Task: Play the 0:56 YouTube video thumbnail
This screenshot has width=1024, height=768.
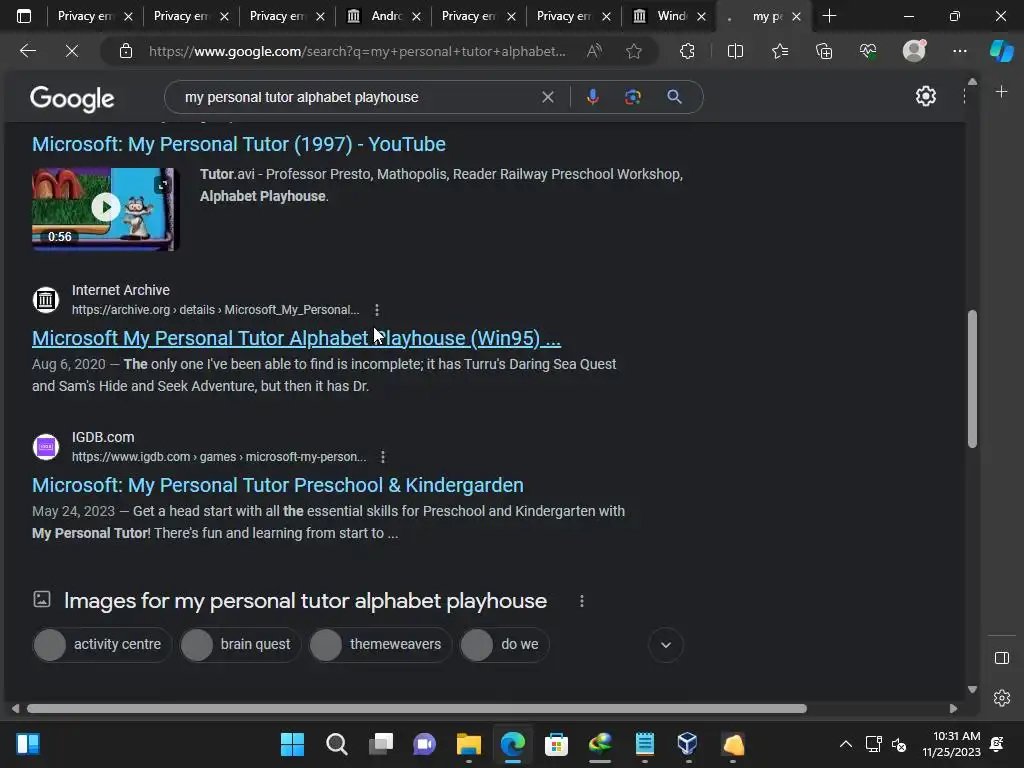Action: tap(104, 208)
